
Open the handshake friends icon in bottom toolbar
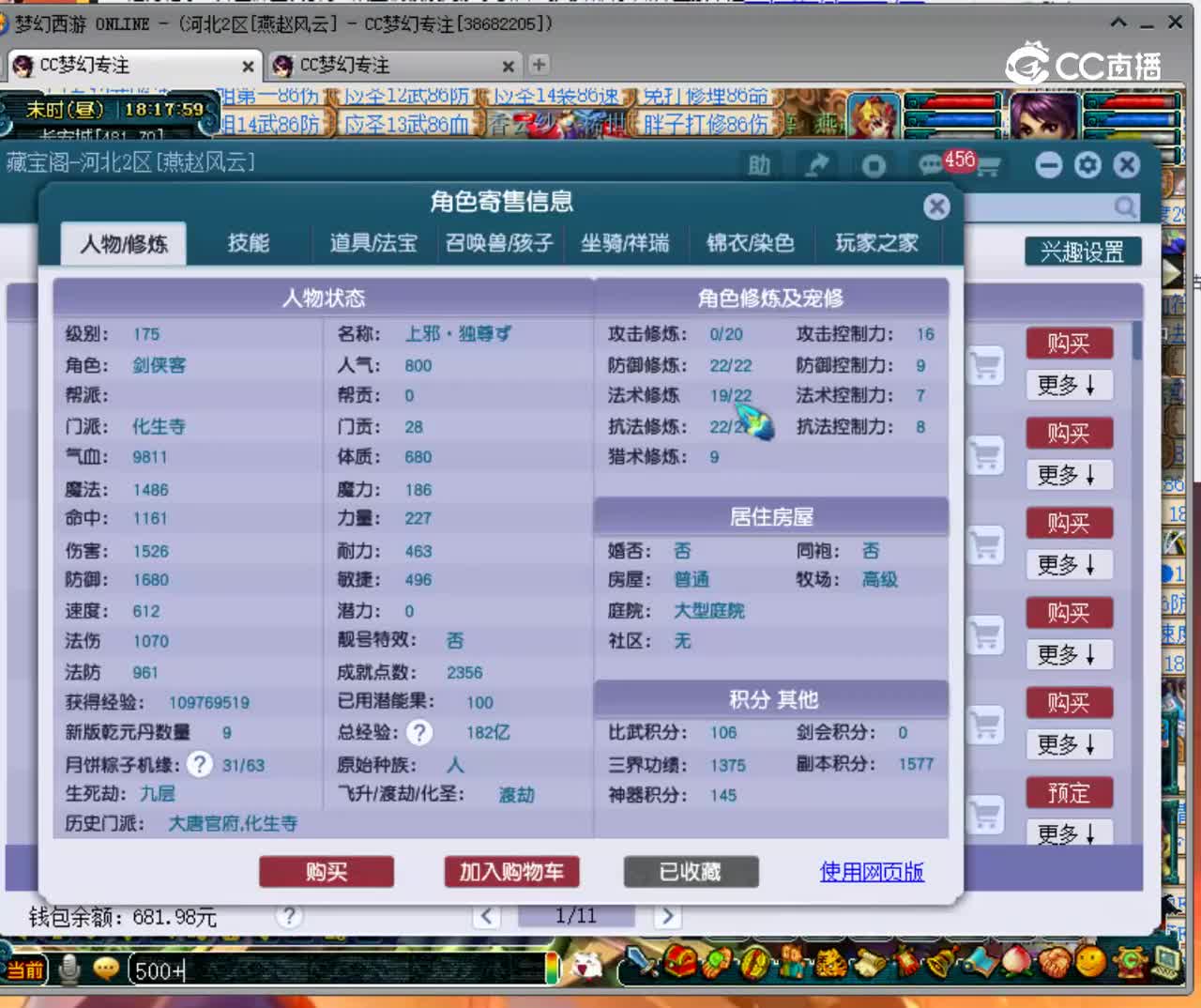pyautogui.click(x=1056, y=963)
